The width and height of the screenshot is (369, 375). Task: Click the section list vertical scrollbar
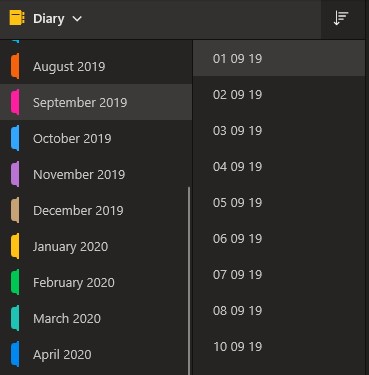(x=189, y=281)
